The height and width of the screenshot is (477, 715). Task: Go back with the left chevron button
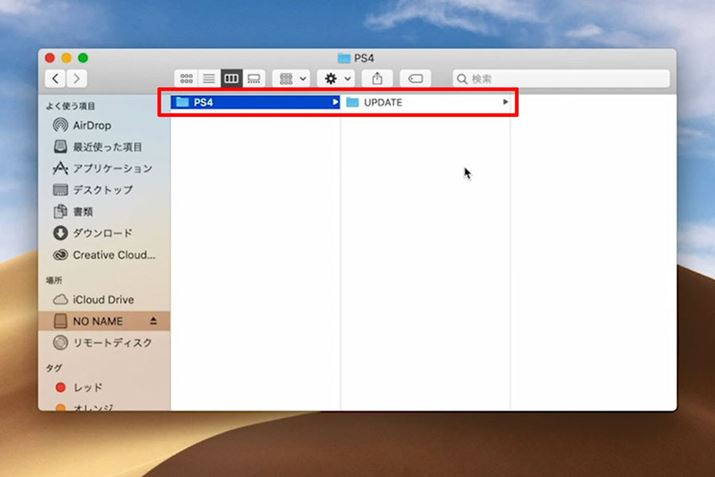point(55,79)
